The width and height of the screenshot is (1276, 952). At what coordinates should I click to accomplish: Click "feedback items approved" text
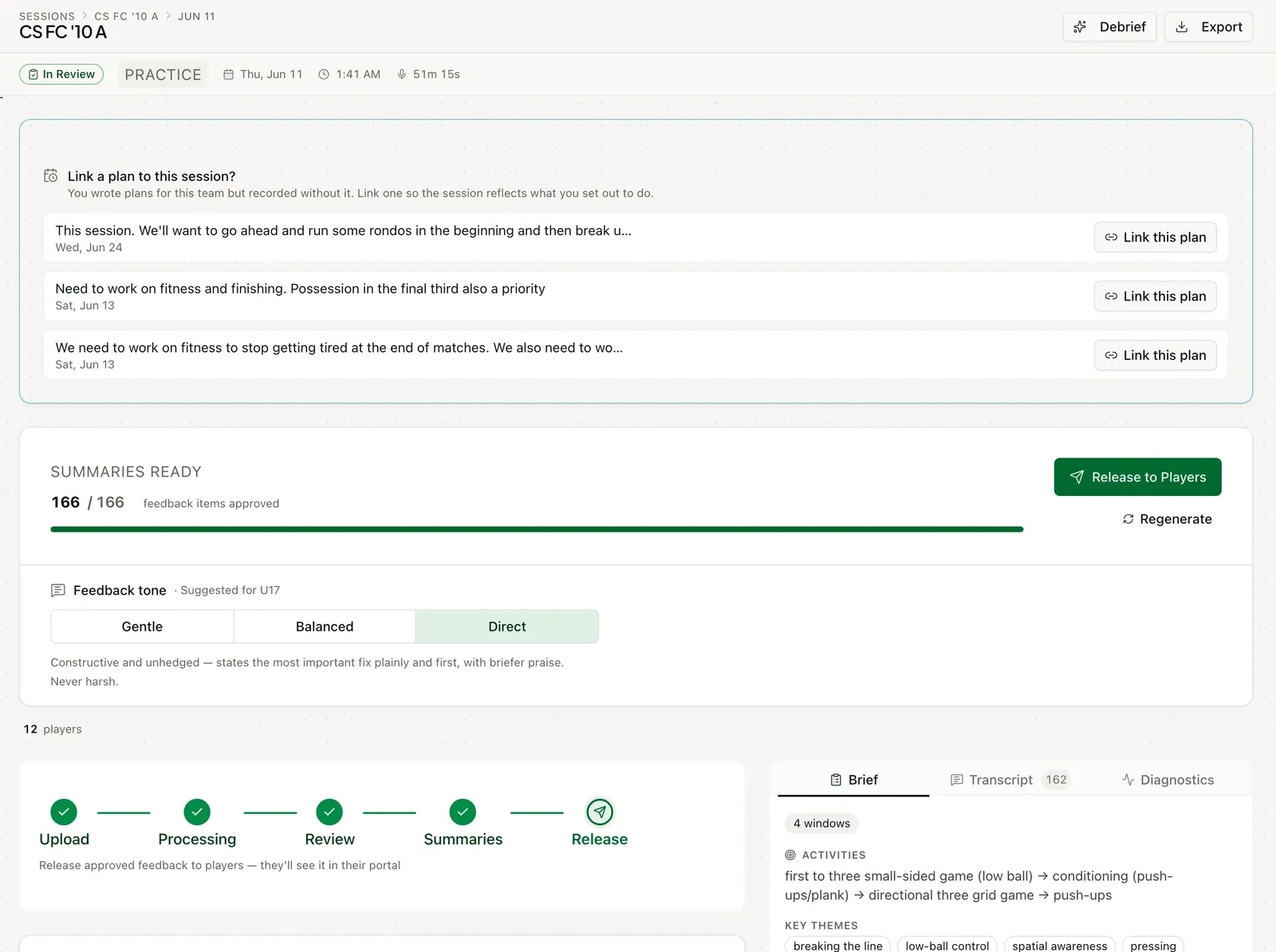coord(211,504)
